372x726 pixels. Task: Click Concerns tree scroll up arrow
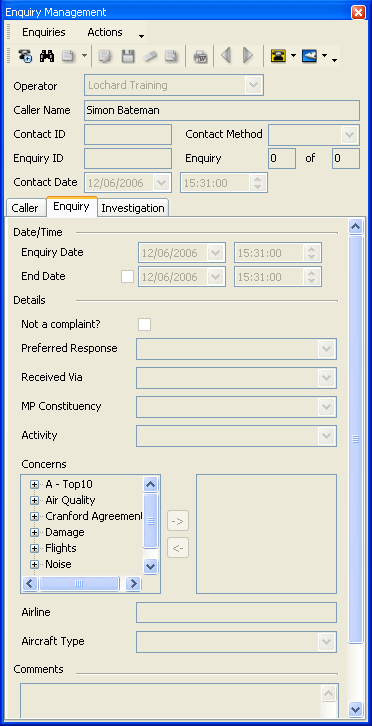[151, 484]
